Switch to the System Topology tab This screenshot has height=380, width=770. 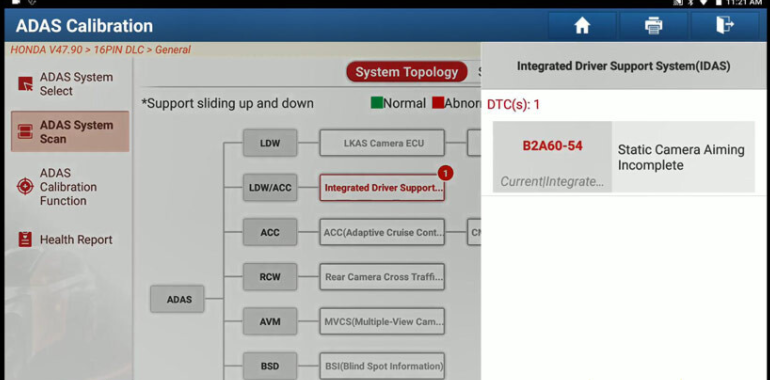pos(407,72)
